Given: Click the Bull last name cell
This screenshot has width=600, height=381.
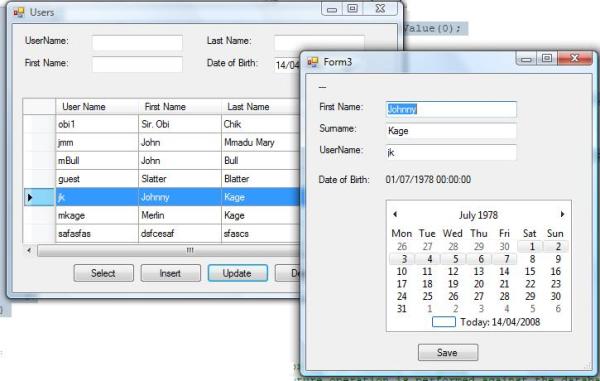Looking at the screenshot, I should [260, 160].
